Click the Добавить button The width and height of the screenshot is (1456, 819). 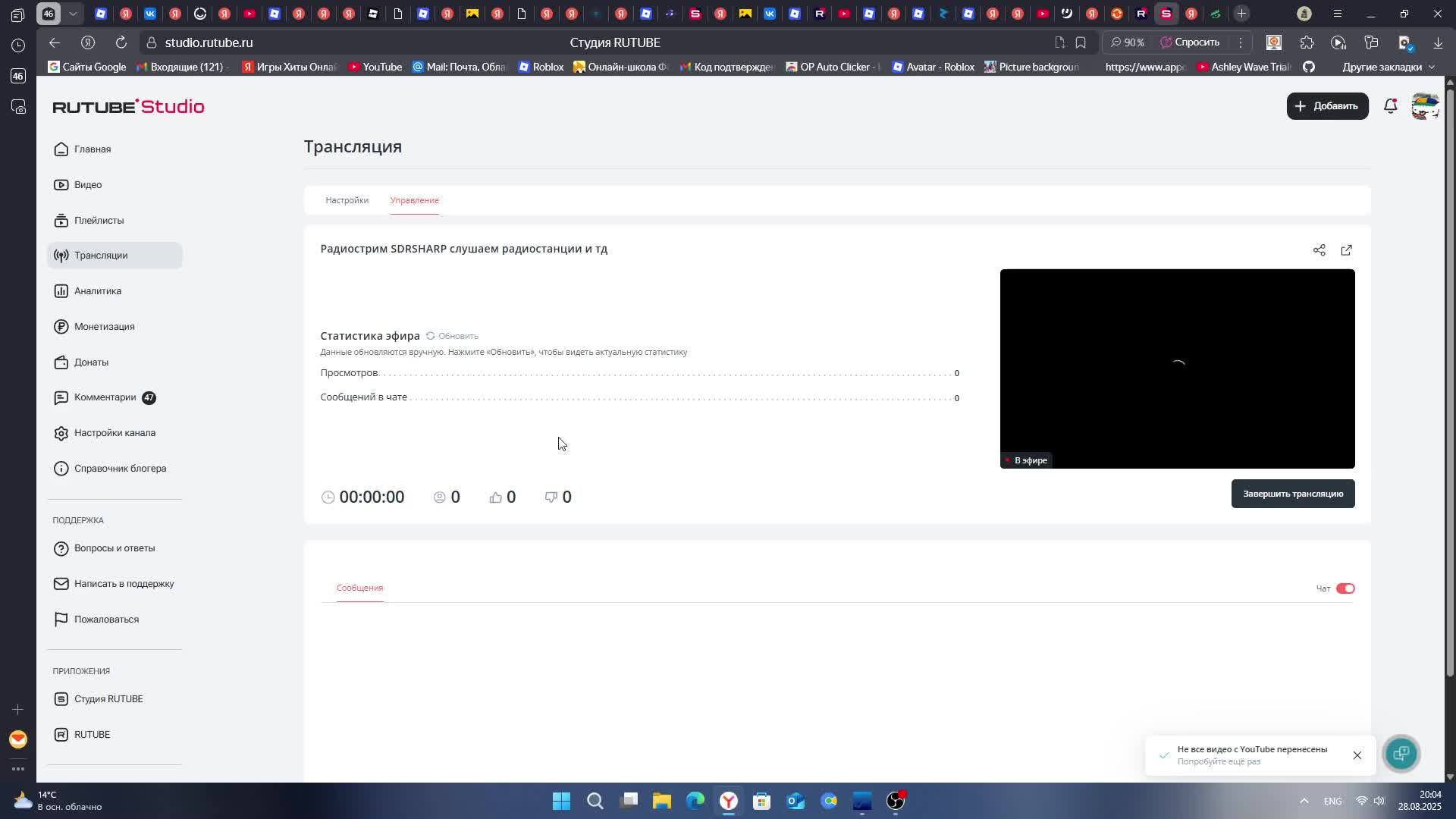(1327, 106)
